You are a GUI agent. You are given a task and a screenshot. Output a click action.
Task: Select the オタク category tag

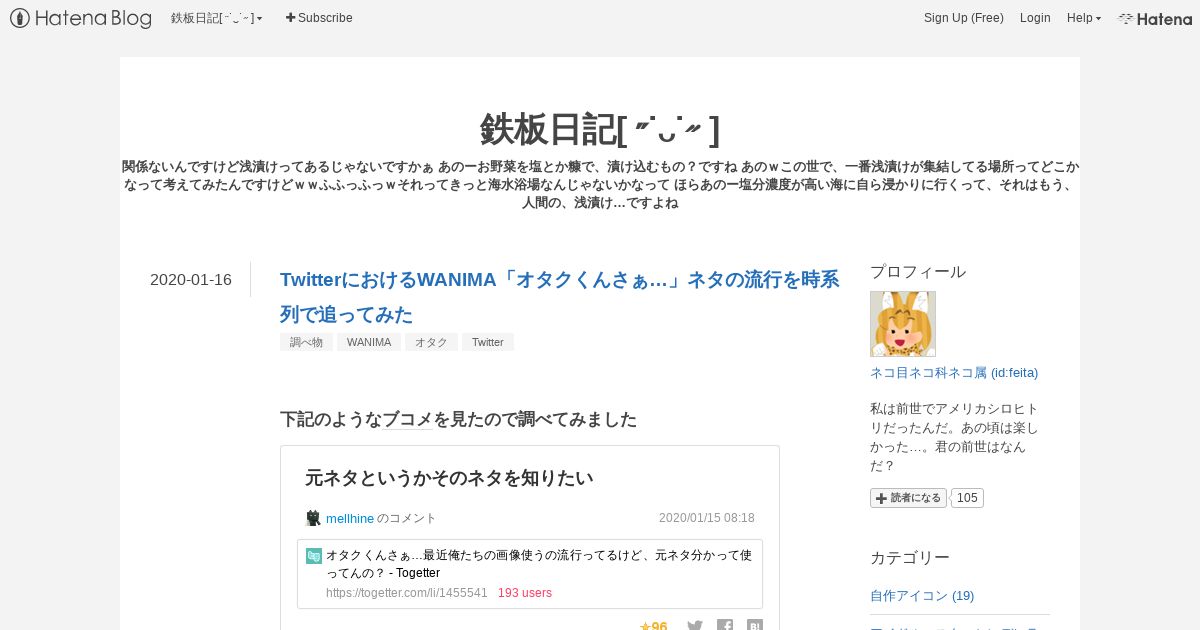(x=431, y=342)
